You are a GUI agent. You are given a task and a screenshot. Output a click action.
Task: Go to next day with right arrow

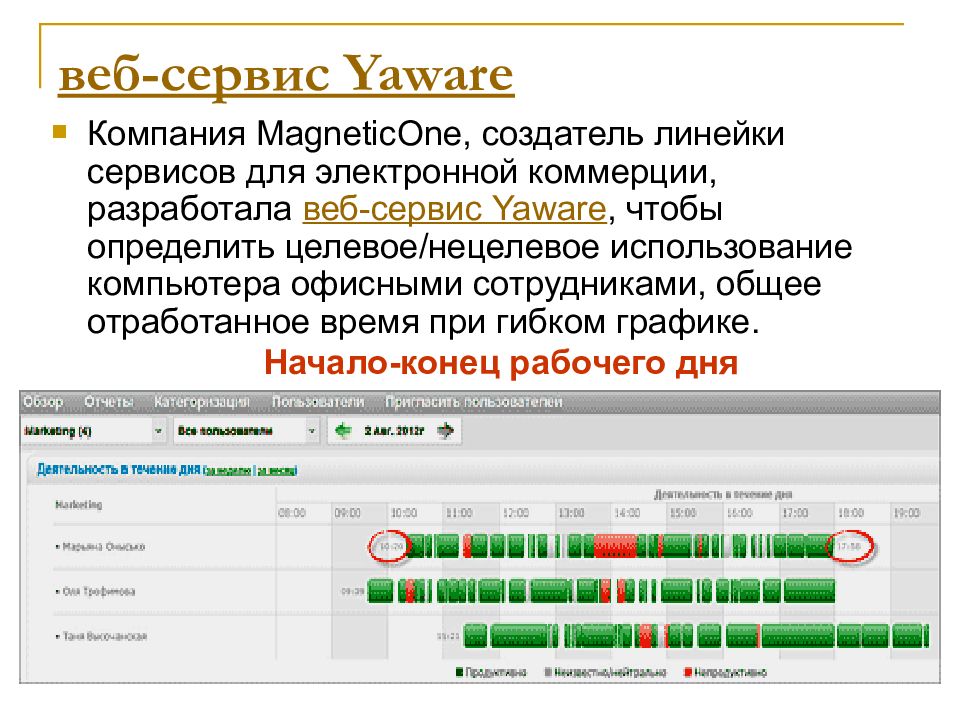pyautogui.click(x=446, y=431)
